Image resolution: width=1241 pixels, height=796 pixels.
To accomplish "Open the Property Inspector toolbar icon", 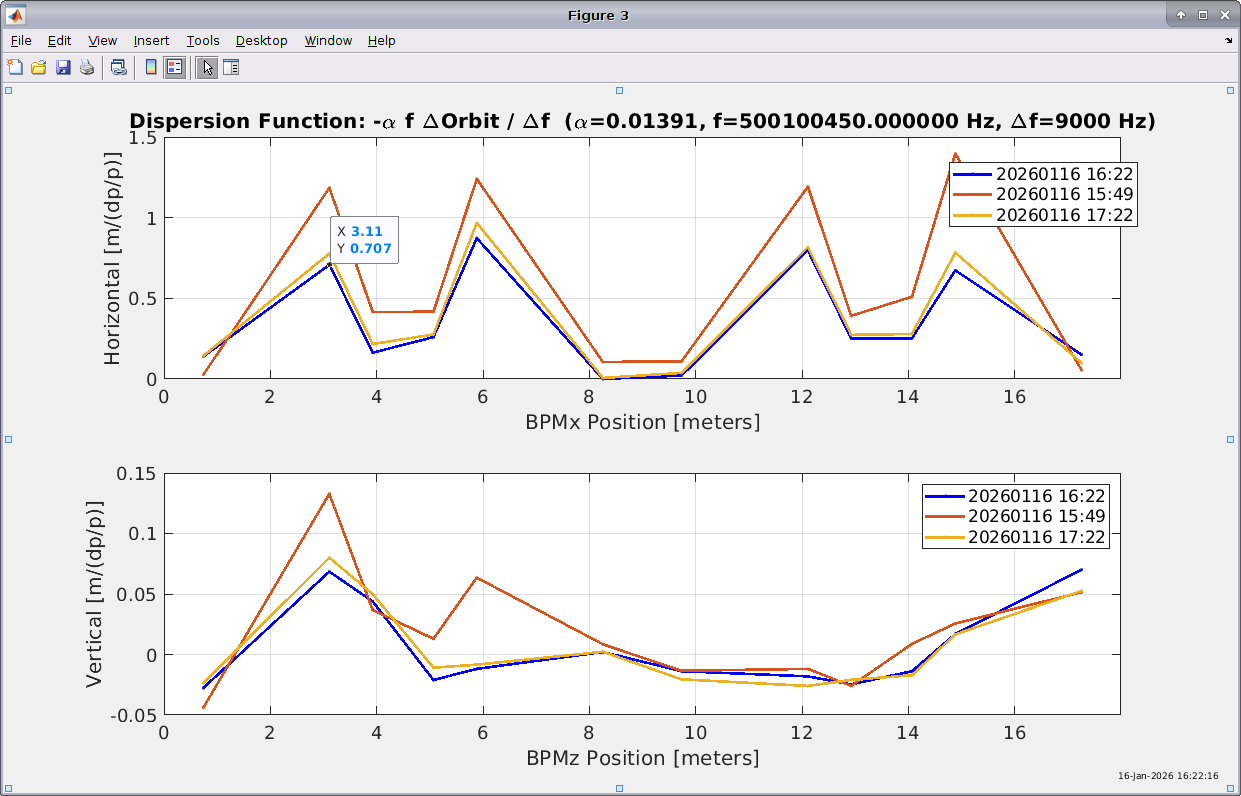I will click(x=231, y=68).
